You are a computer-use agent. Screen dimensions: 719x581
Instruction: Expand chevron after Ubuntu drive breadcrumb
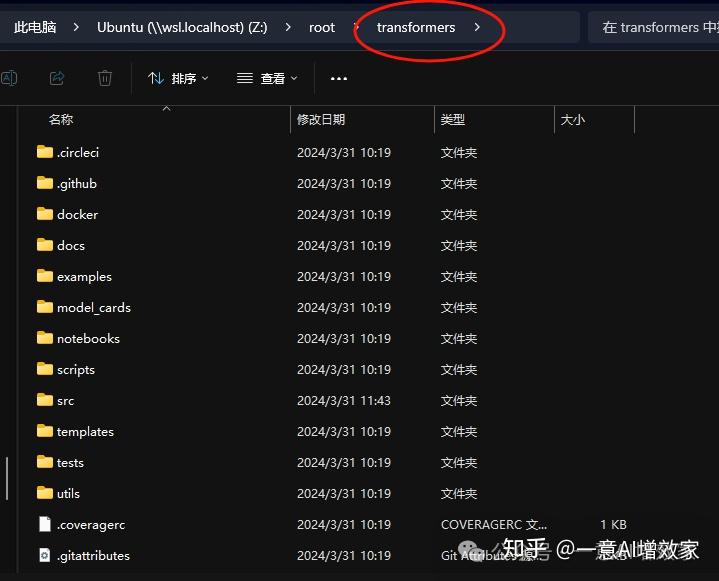point(288,28)
